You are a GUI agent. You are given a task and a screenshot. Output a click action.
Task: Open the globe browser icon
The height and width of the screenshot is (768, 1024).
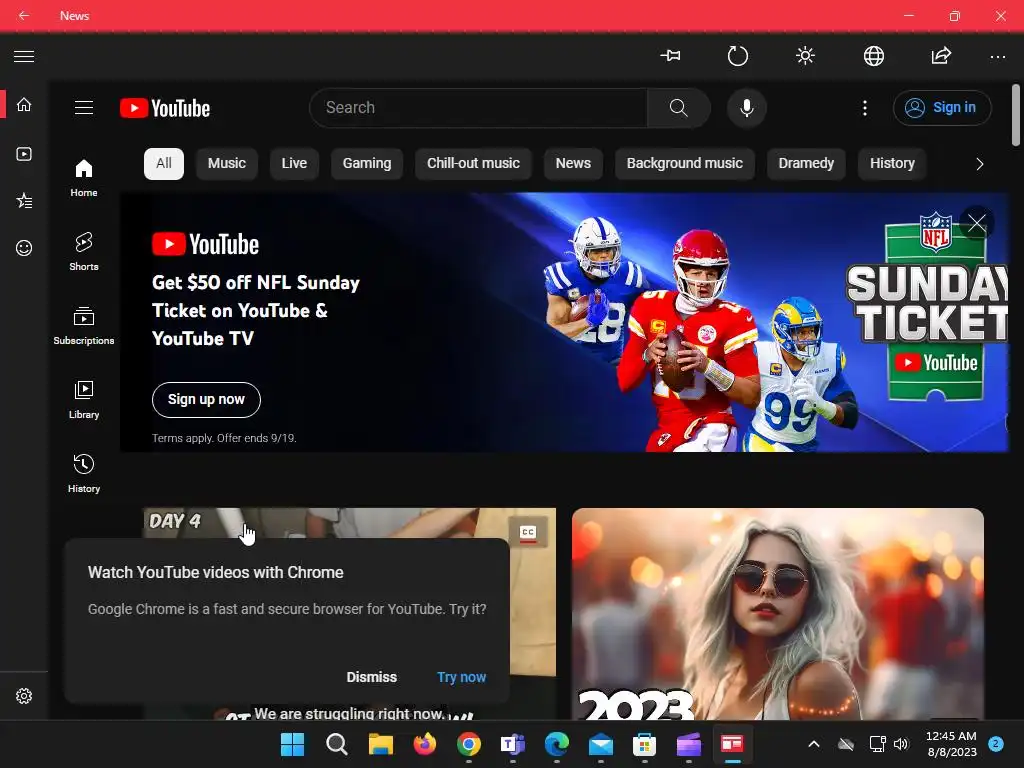coord(874,56)
